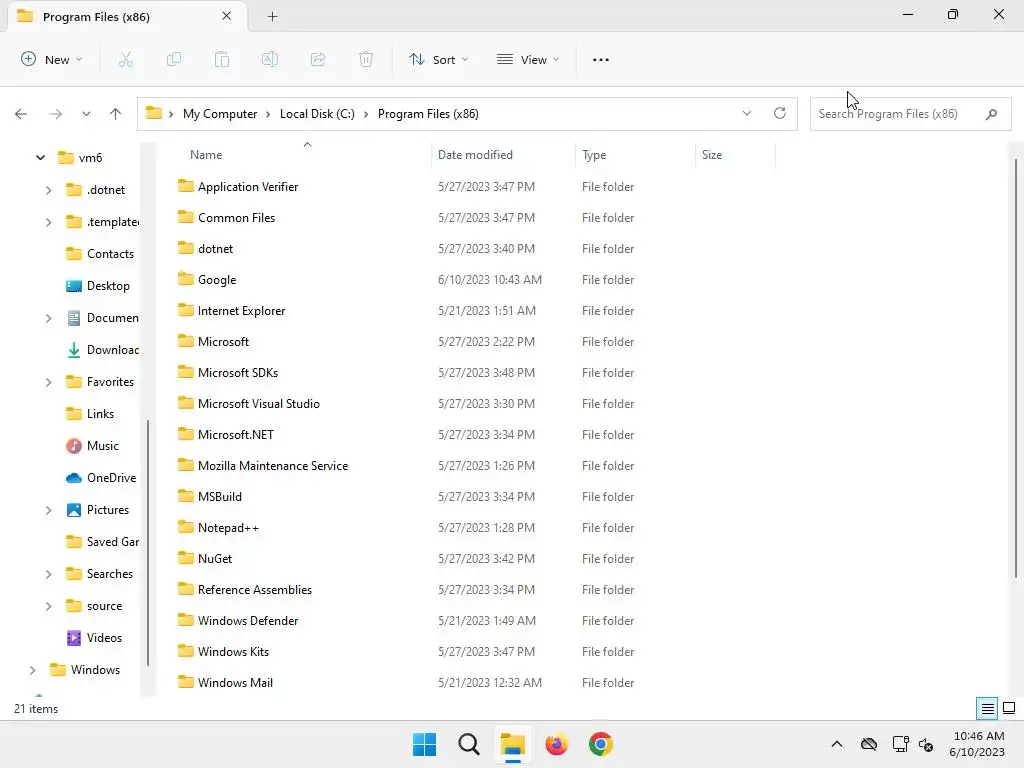Click File Explorer taskbar icon
Screen dimensions: 1024x768
pyautogui.click(x=513, y=744)
